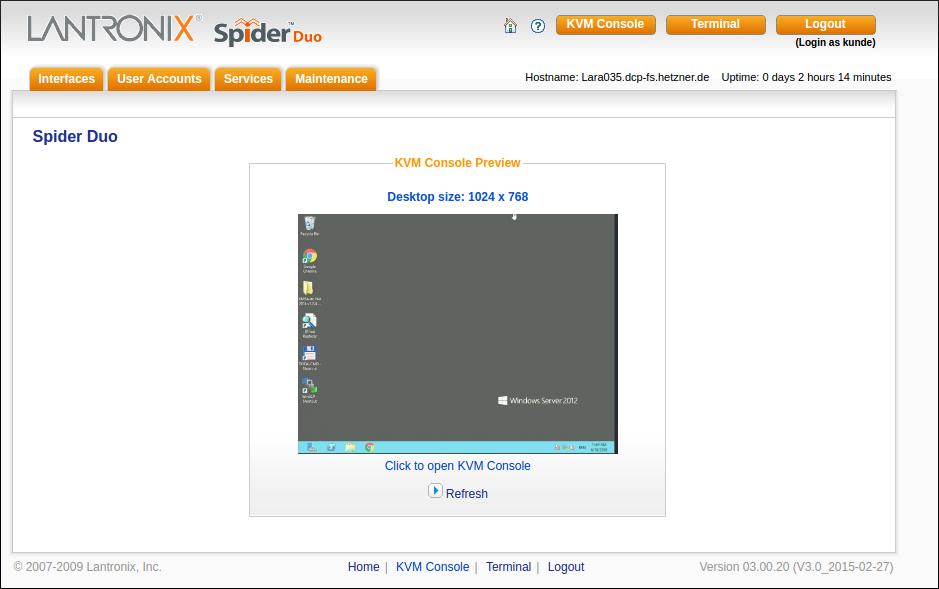
Task: Open the Services tab
Action: click(x=248, y=79)
